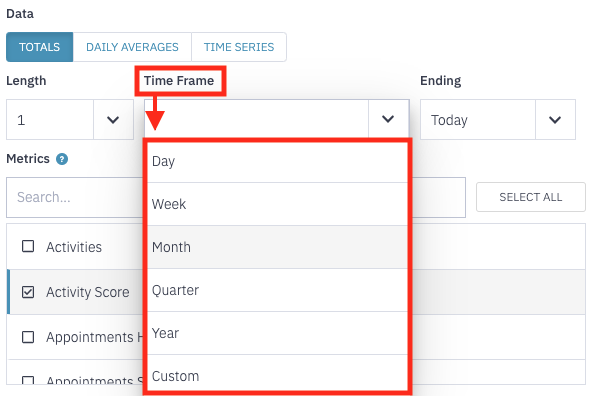Check the Activities checkbox
This screenshot has height=396, width=593.
(28, 247)
